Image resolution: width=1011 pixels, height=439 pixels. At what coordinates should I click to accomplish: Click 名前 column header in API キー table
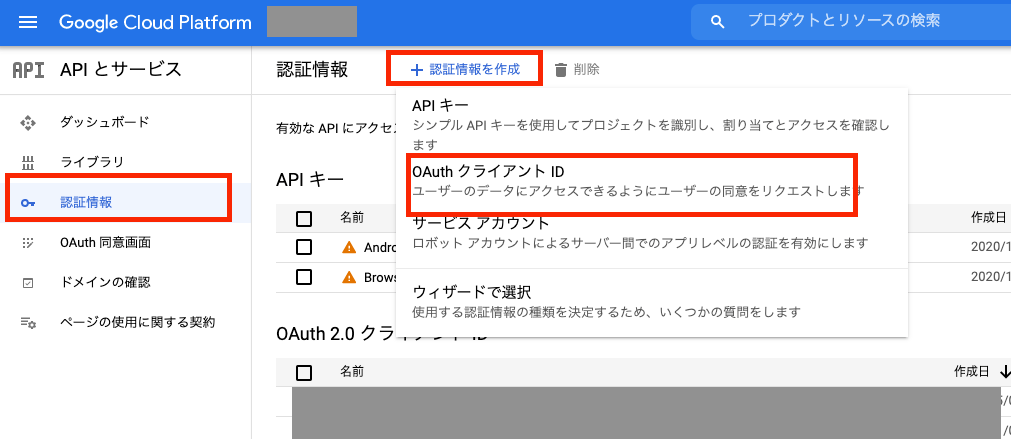352,217
